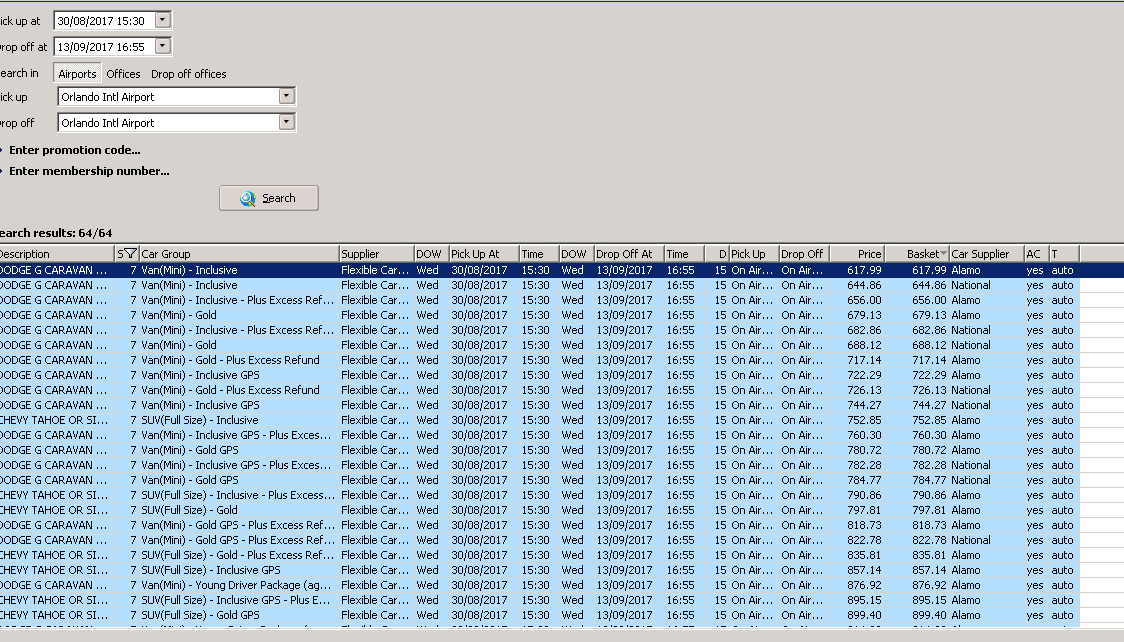
Task: Select SUV(Full Size) - Inclusive GPS row at 857.14
Action: (x=540, y=571)
